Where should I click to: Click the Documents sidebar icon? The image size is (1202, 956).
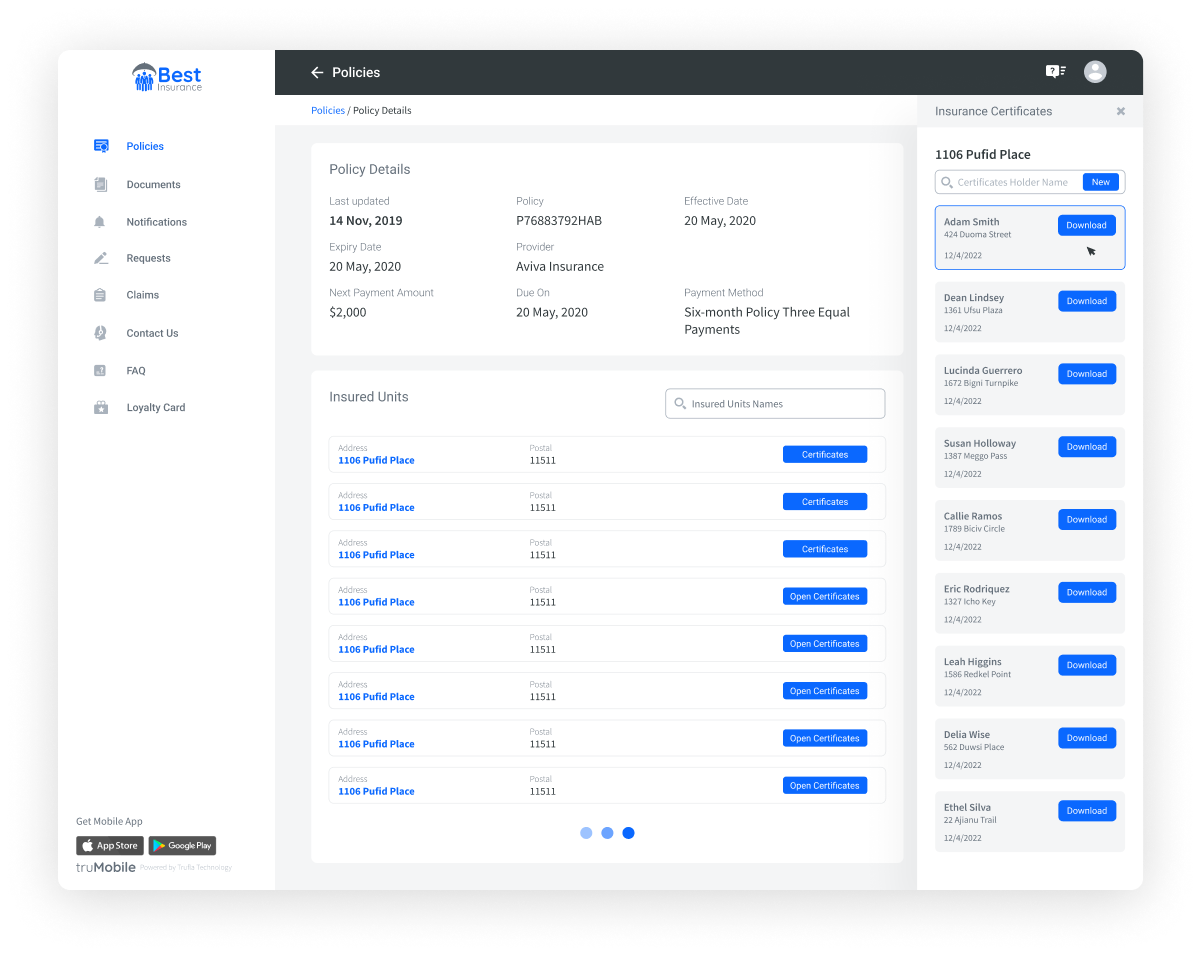(101, 184)
